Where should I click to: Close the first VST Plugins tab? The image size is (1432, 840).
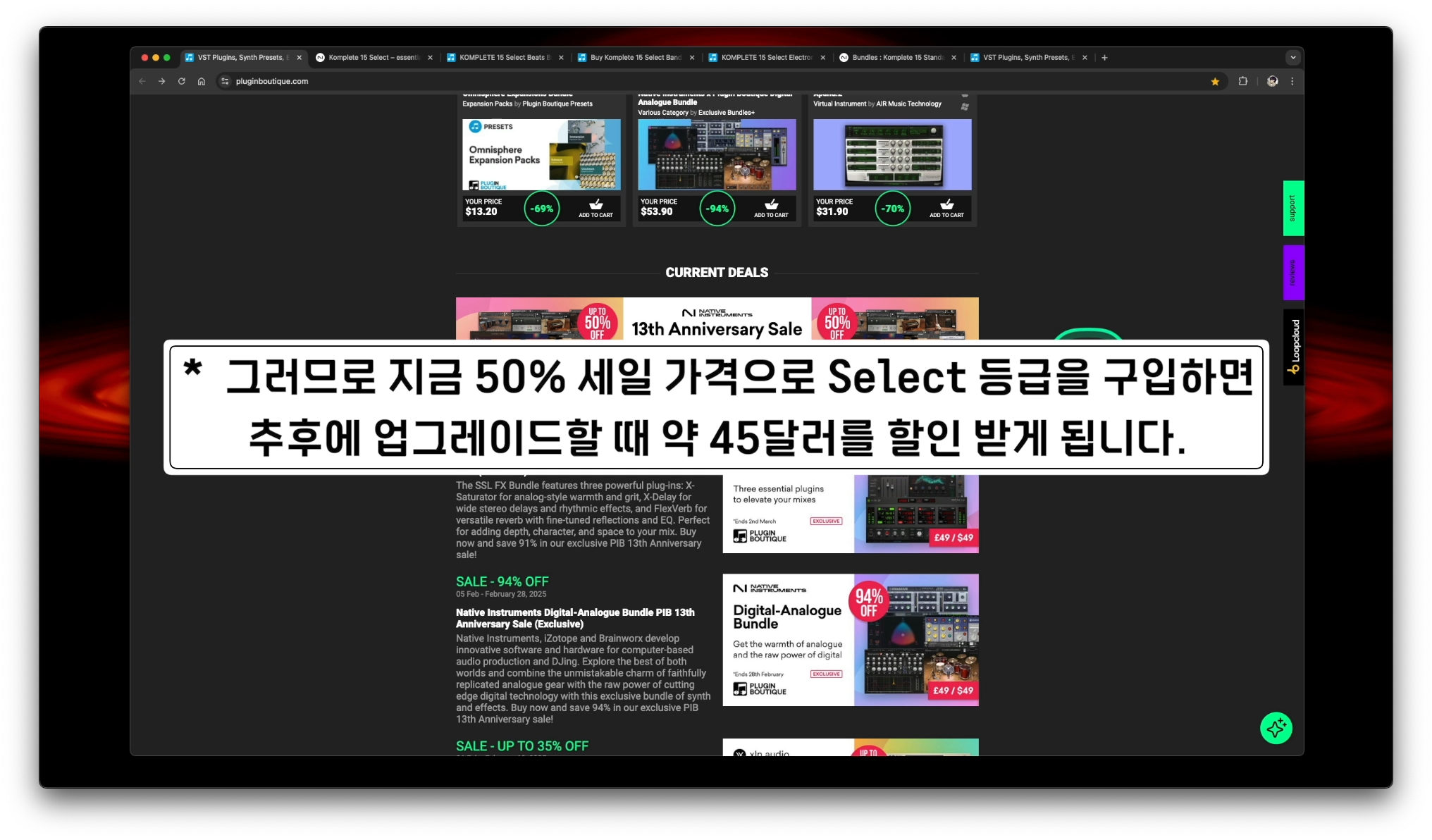coord(299,58)
